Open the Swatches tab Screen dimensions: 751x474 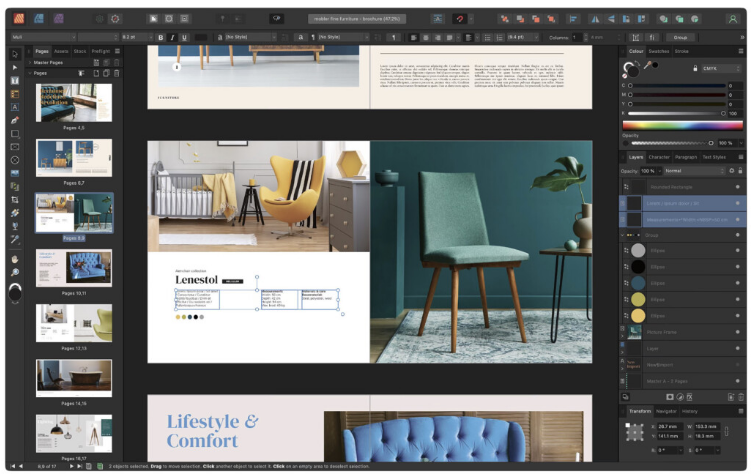[x=659, y=50]
